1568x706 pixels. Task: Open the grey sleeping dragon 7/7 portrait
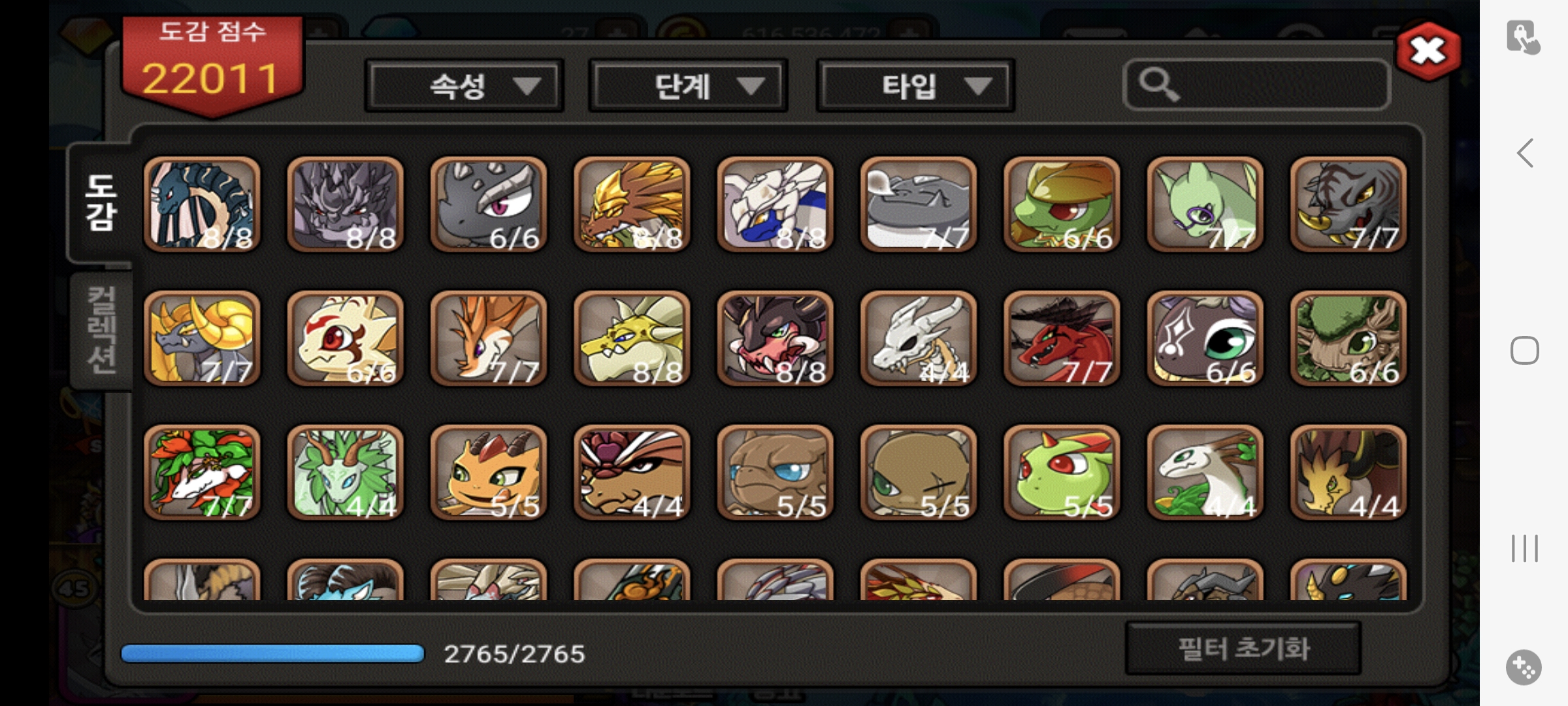tap(919, 204)
